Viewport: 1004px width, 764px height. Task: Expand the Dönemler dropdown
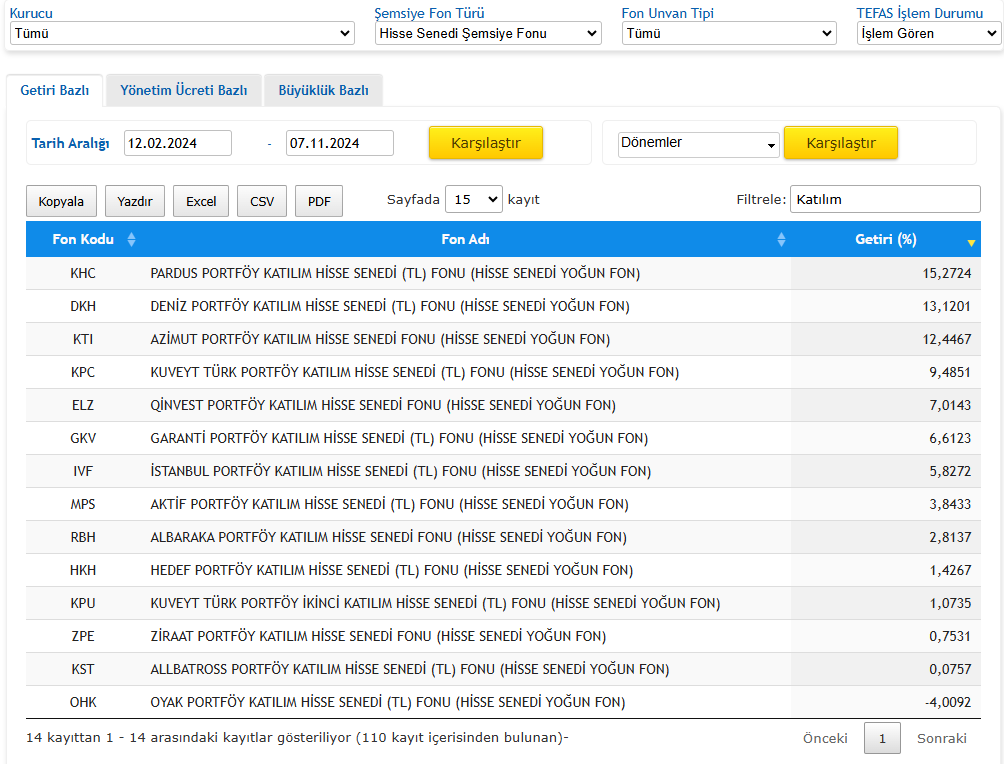pyautogui.click(x=699, y=144)
